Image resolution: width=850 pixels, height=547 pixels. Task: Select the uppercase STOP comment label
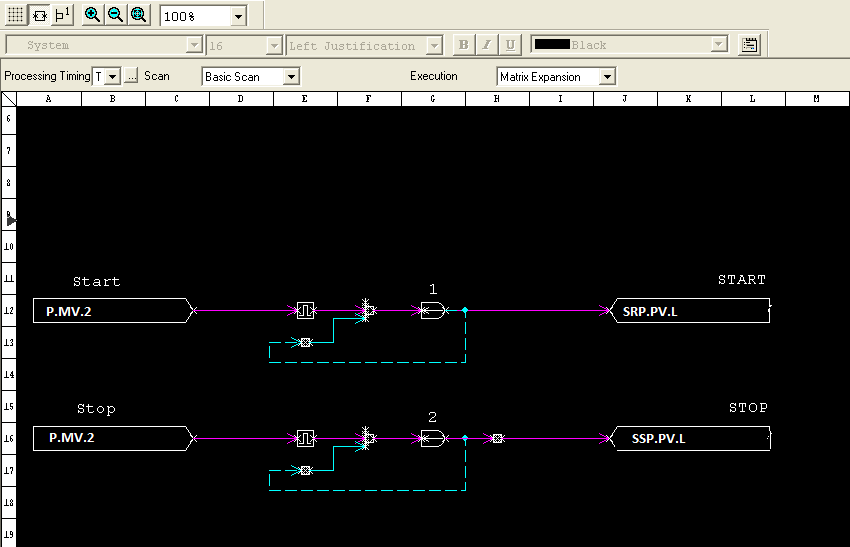point(748,408)
